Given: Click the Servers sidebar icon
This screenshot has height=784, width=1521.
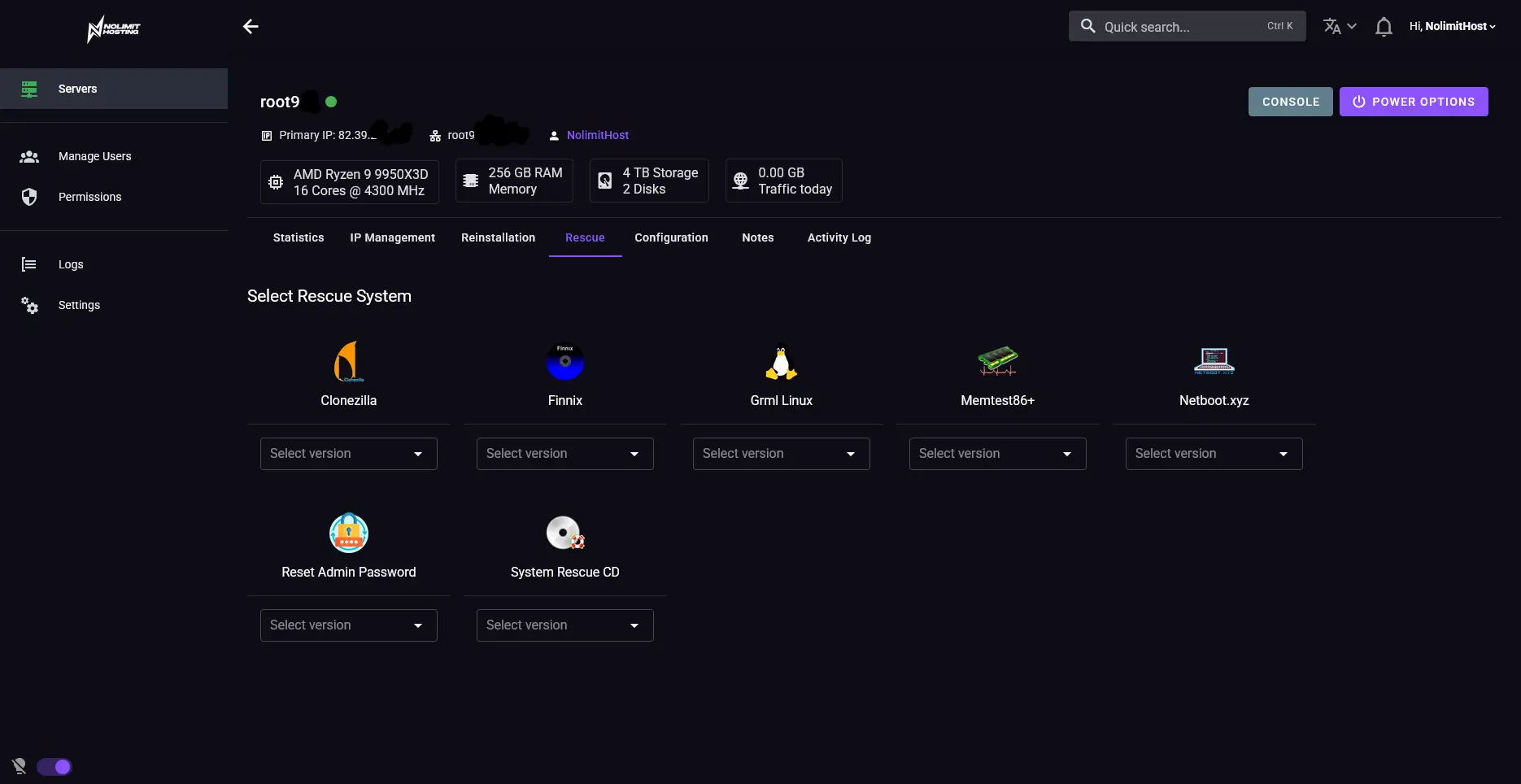Looking at the screenshot, I should coord(29,89).
